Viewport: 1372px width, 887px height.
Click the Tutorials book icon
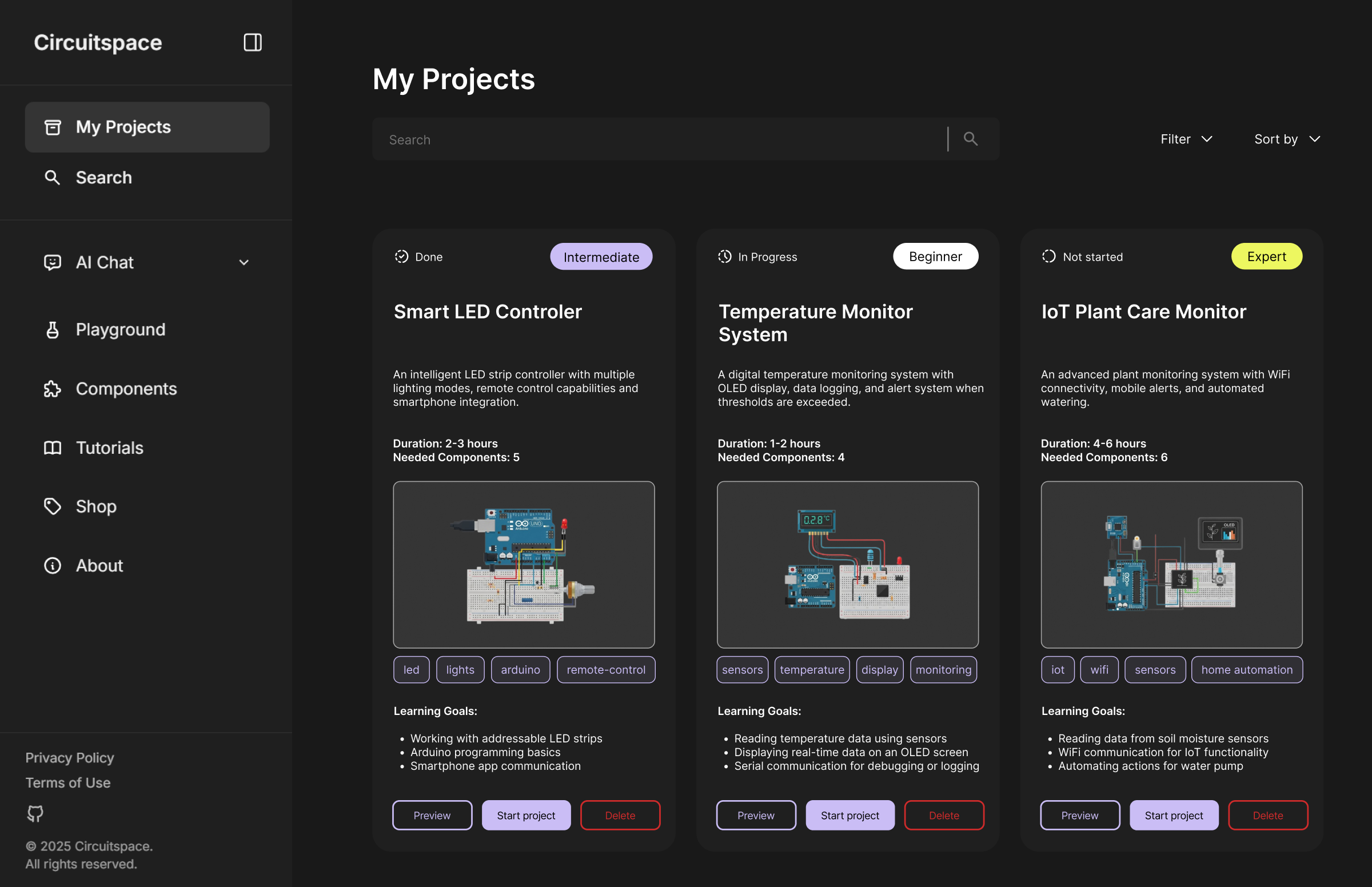tap(53, 448)
